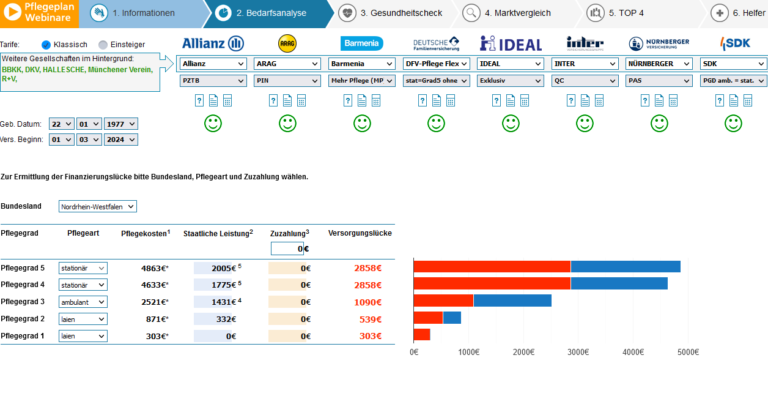Click the help question icon under Allianz

pyautogui.click(x=198, y=100)
